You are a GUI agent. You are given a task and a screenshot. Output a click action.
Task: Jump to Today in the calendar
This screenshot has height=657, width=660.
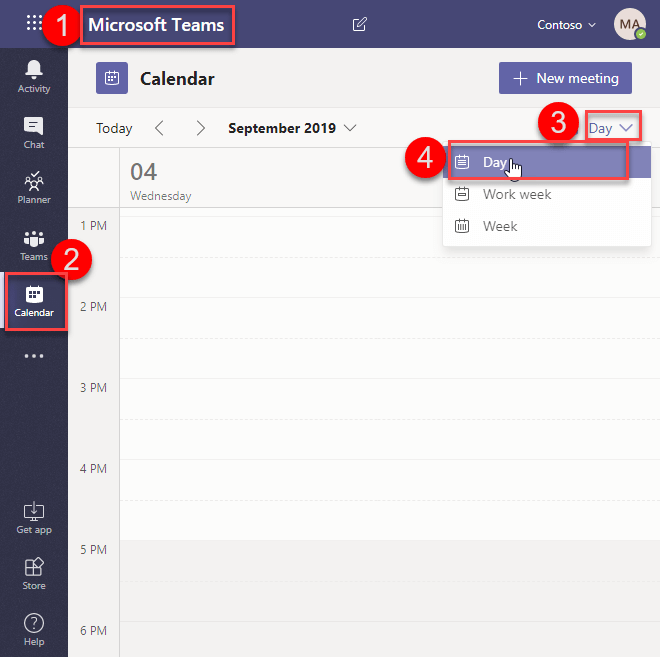coord(114,128)
